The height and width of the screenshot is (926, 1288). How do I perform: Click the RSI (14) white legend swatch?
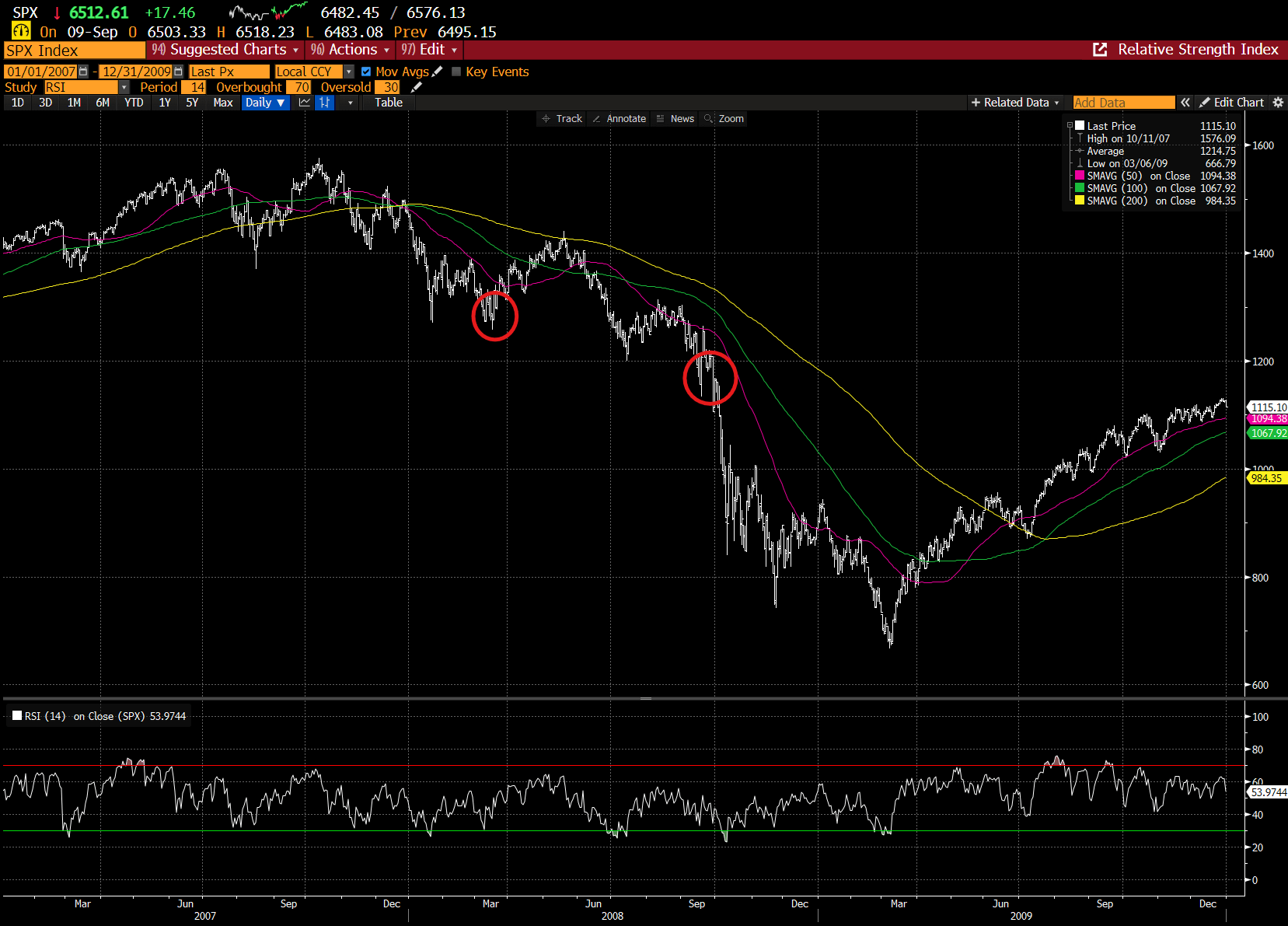tap(17, 715)
